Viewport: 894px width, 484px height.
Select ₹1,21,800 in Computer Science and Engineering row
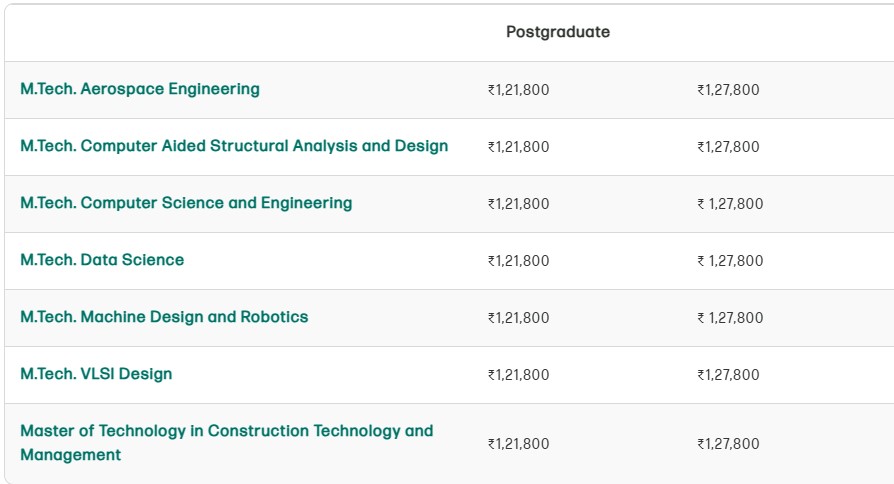tap(518, 204)
